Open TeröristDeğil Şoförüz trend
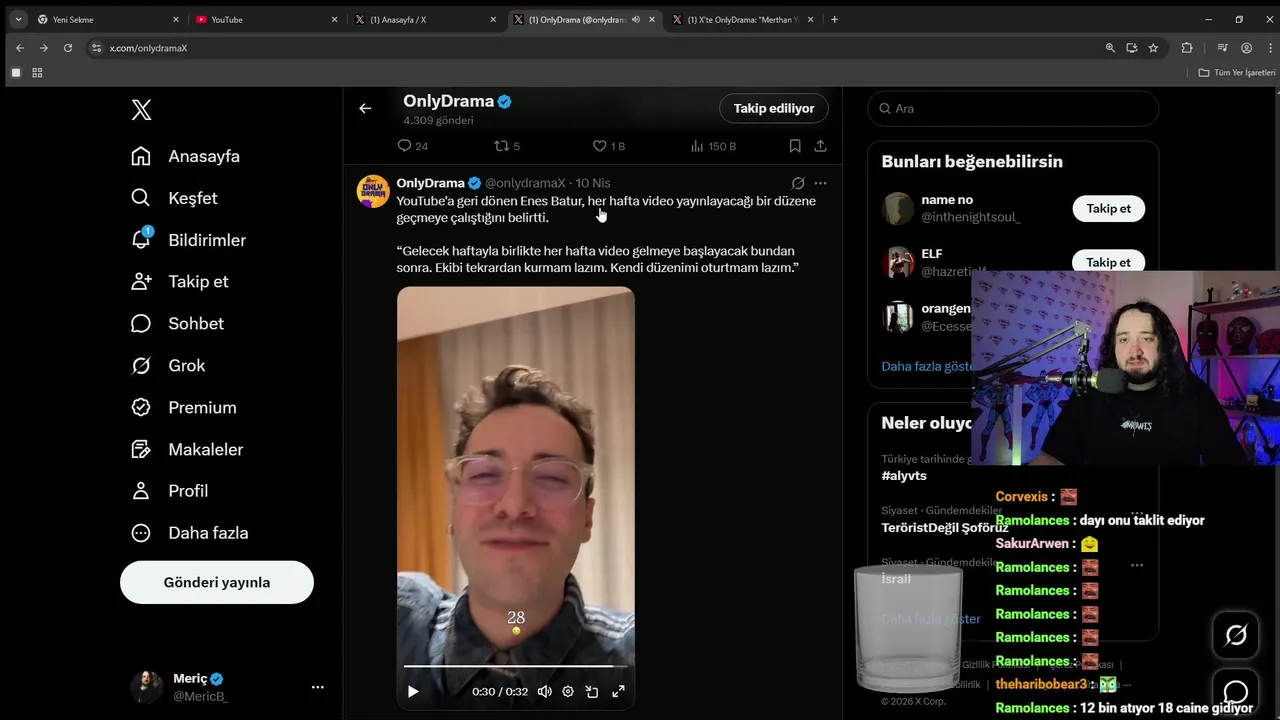Image resolution: width=1280 pixels, height=720 pixels. (x=945, y=527)
